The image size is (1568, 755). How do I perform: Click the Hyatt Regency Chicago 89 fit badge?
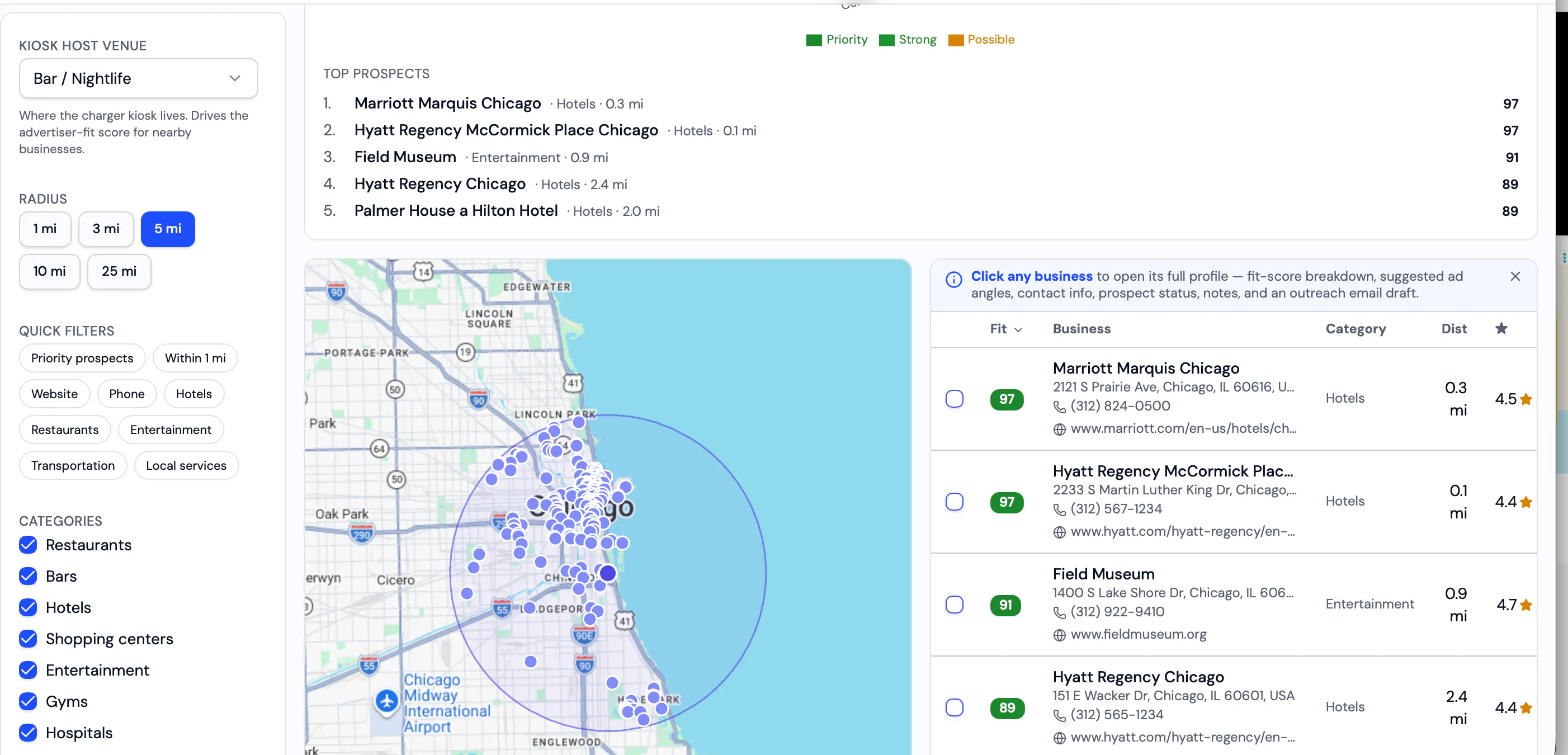click(1007, 708)
